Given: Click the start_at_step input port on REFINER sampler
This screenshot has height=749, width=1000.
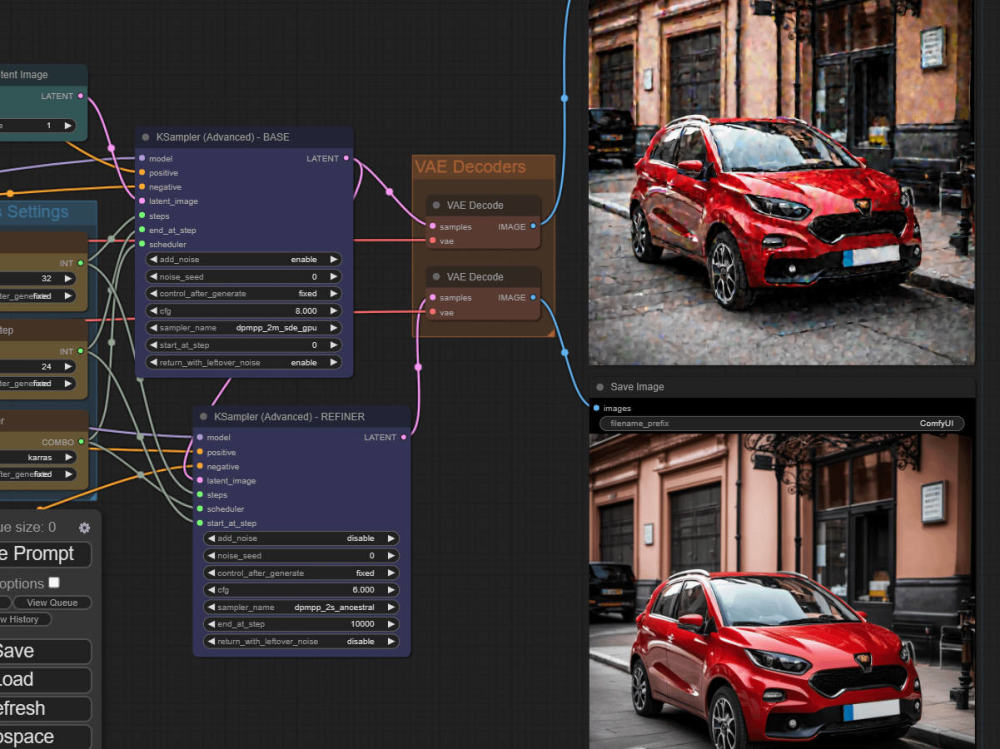Looking at the screenshot, I should (200, 523).
